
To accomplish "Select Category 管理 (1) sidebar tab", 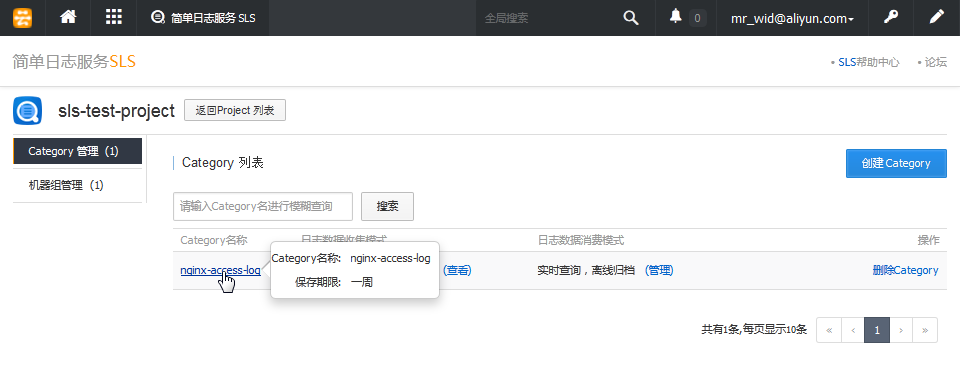I will tap(78, 151).
